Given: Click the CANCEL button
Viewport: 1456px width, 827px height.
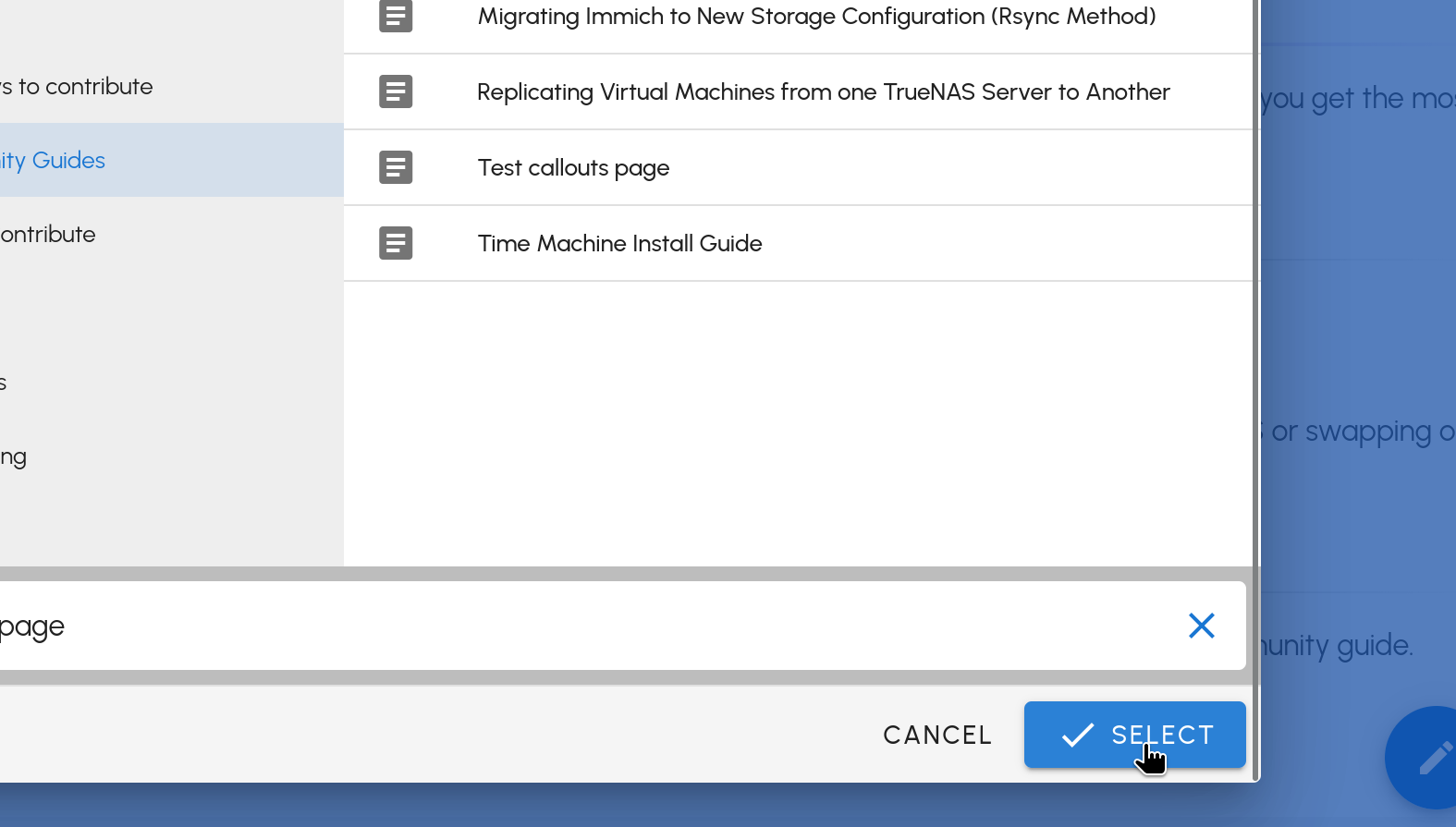Looking at the screenshot, I should (937, 735).
